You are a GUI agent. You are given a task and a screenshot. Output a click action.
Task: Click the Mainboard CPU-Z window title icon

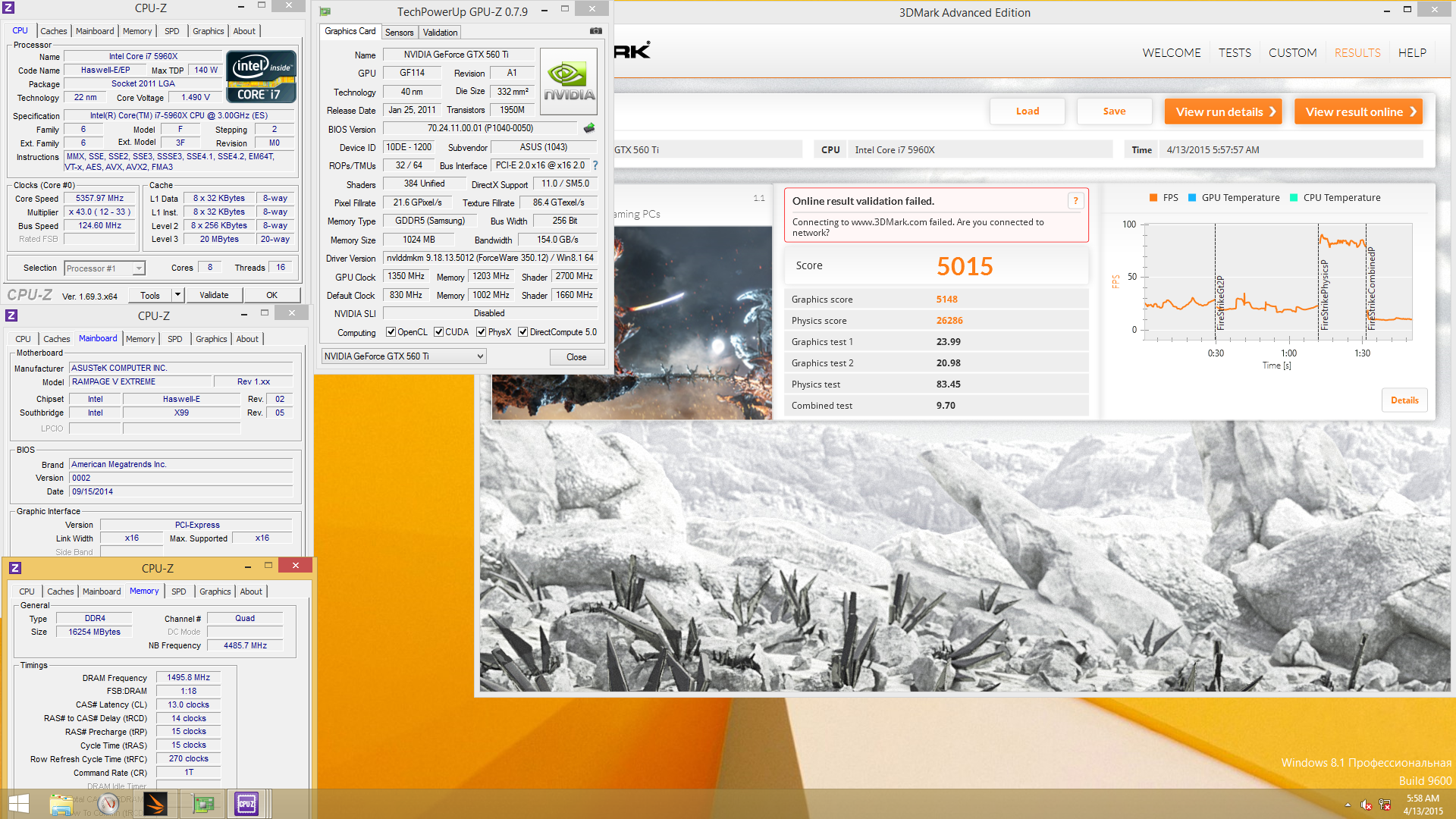11,315
